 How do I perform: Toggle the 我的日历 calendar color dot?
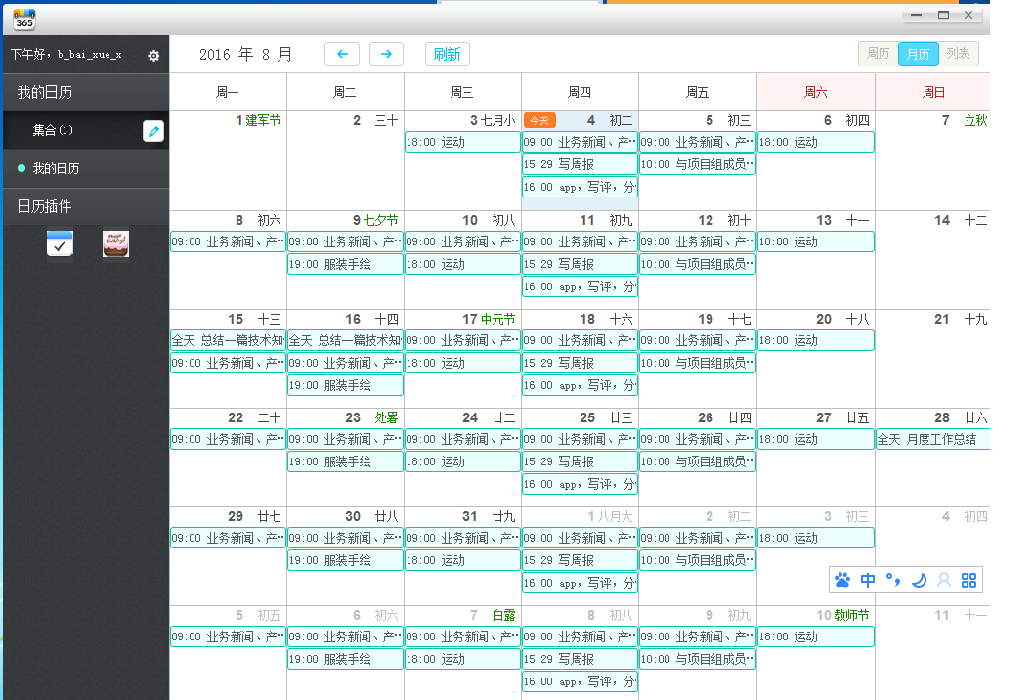point(21,169)
